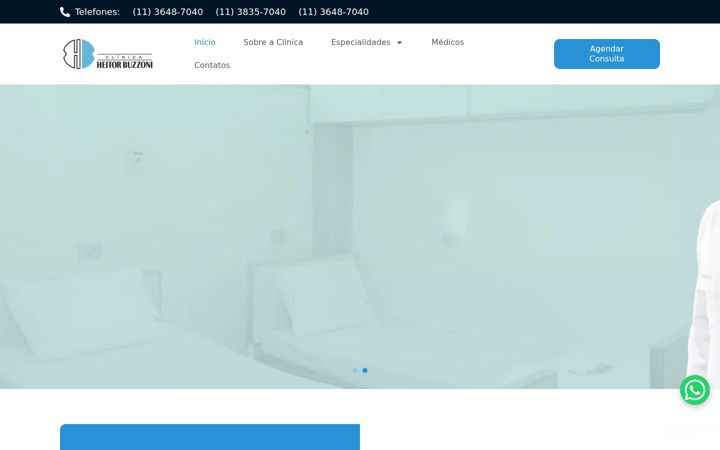Call the last (11) 3648-7040 number
This screenshot has height=450, width=720.
[333, 12]
